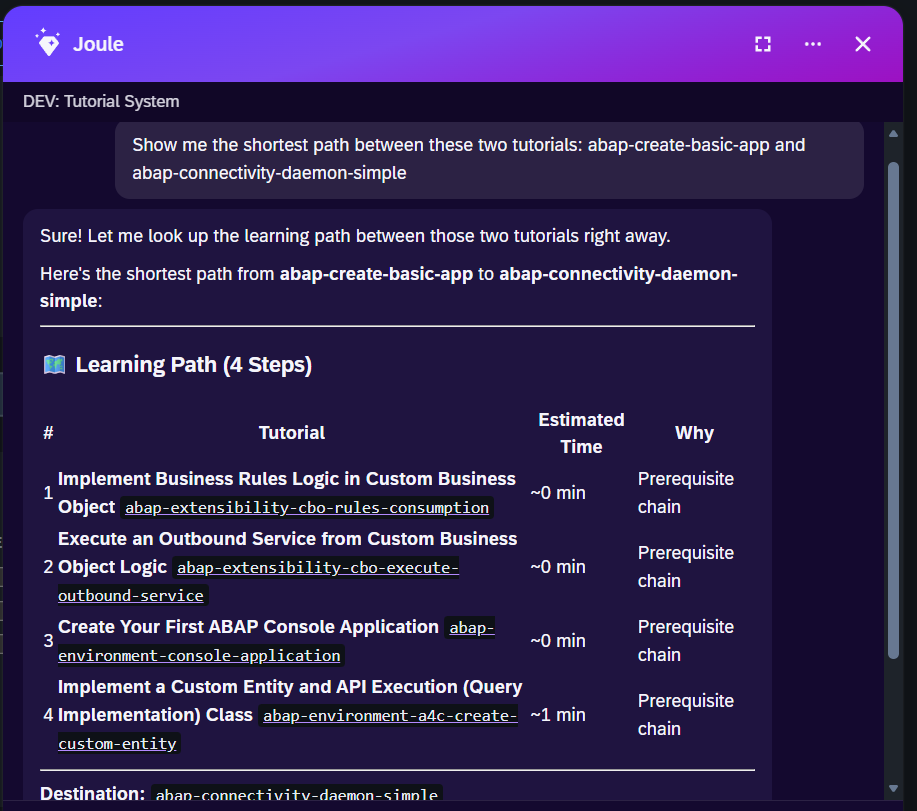917x811 pixels.
Task: Open abap-environment-a4c-create-custom-entity link
Action: pyautogui.click(x=390, y=715)
